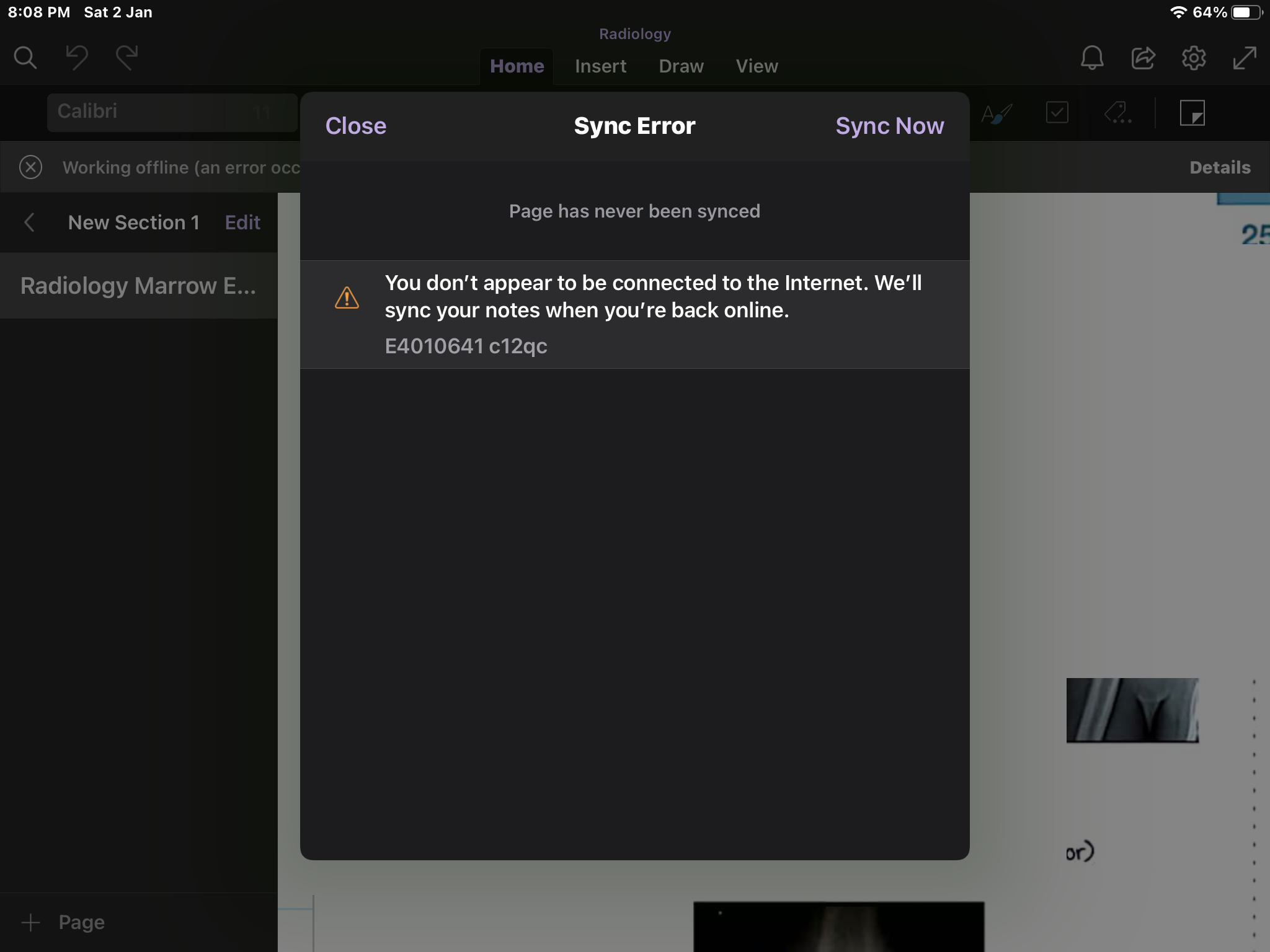Screen dimensions: 1270x952
Task: Enter full screen with expand arrows
Action: (x=1245, y=58)
